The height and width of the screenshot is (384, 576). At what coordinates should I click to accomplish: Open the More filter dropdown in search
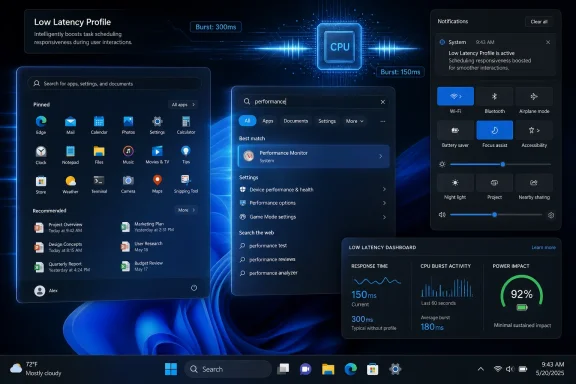tap(354, 121)
